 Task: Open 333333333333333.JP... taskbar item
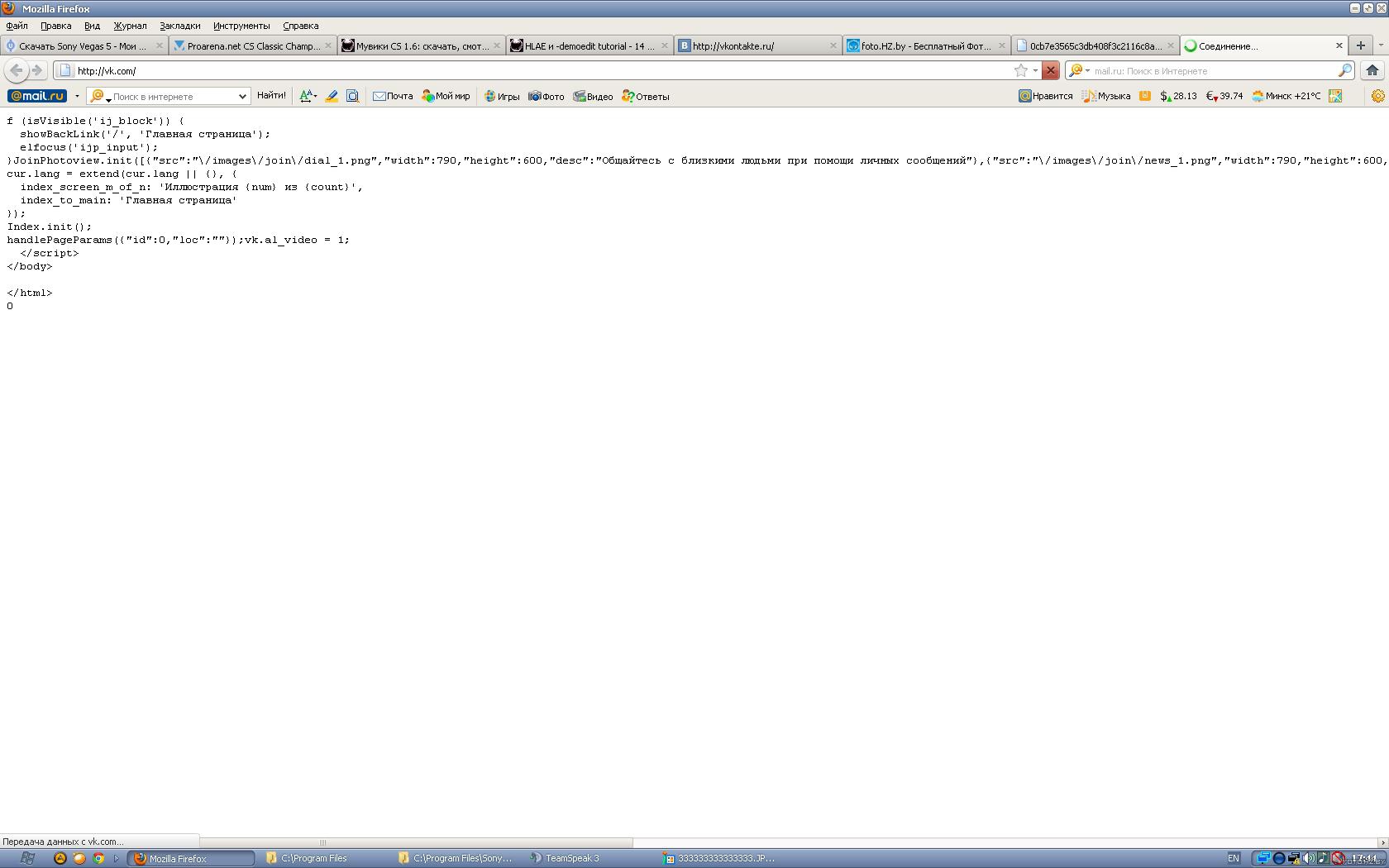[721, 858]
